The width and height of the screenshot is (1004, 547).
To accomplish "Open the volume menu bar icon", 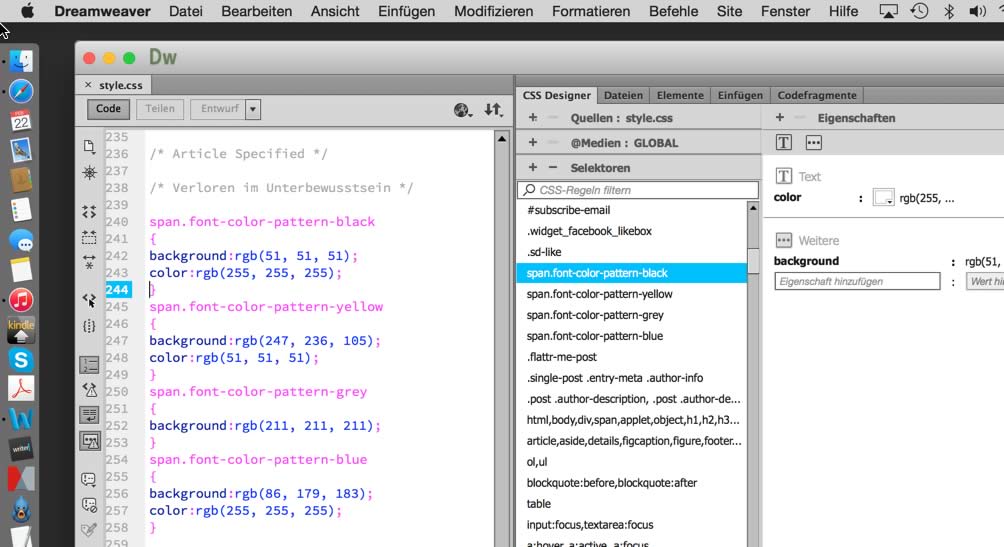I will coord(977,11).
